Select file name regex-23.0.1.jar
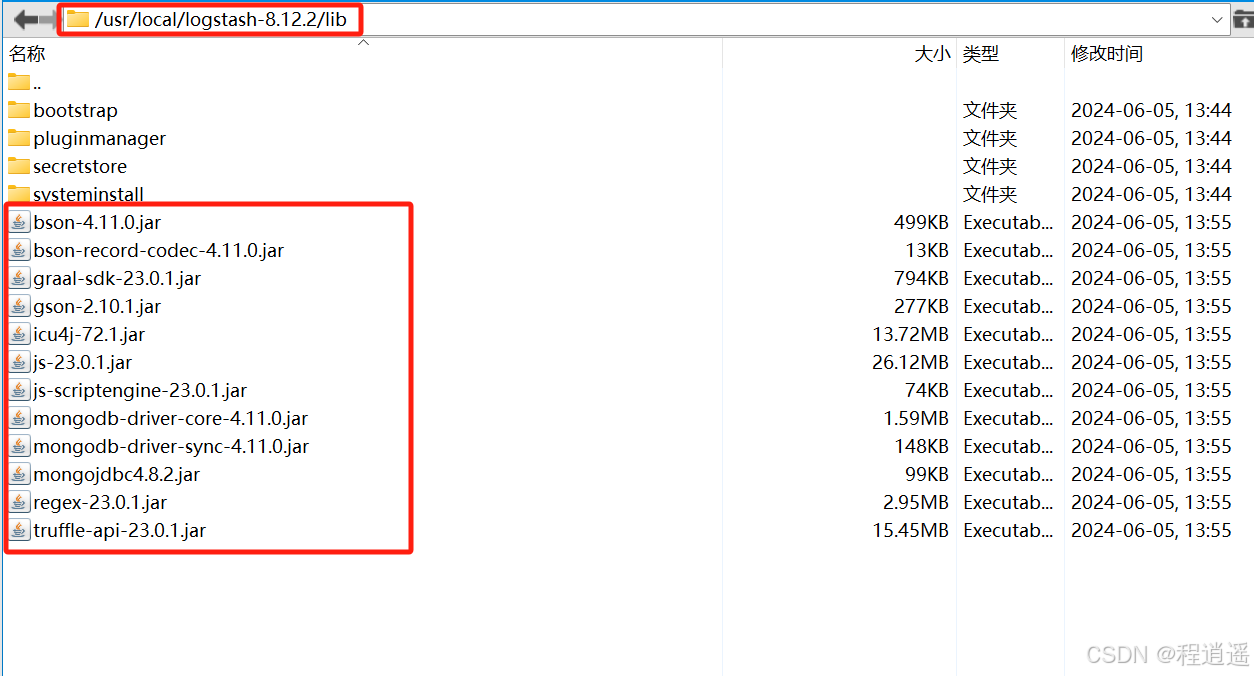This screenshot has height=676, width=1254. click(x=100, y=502)
